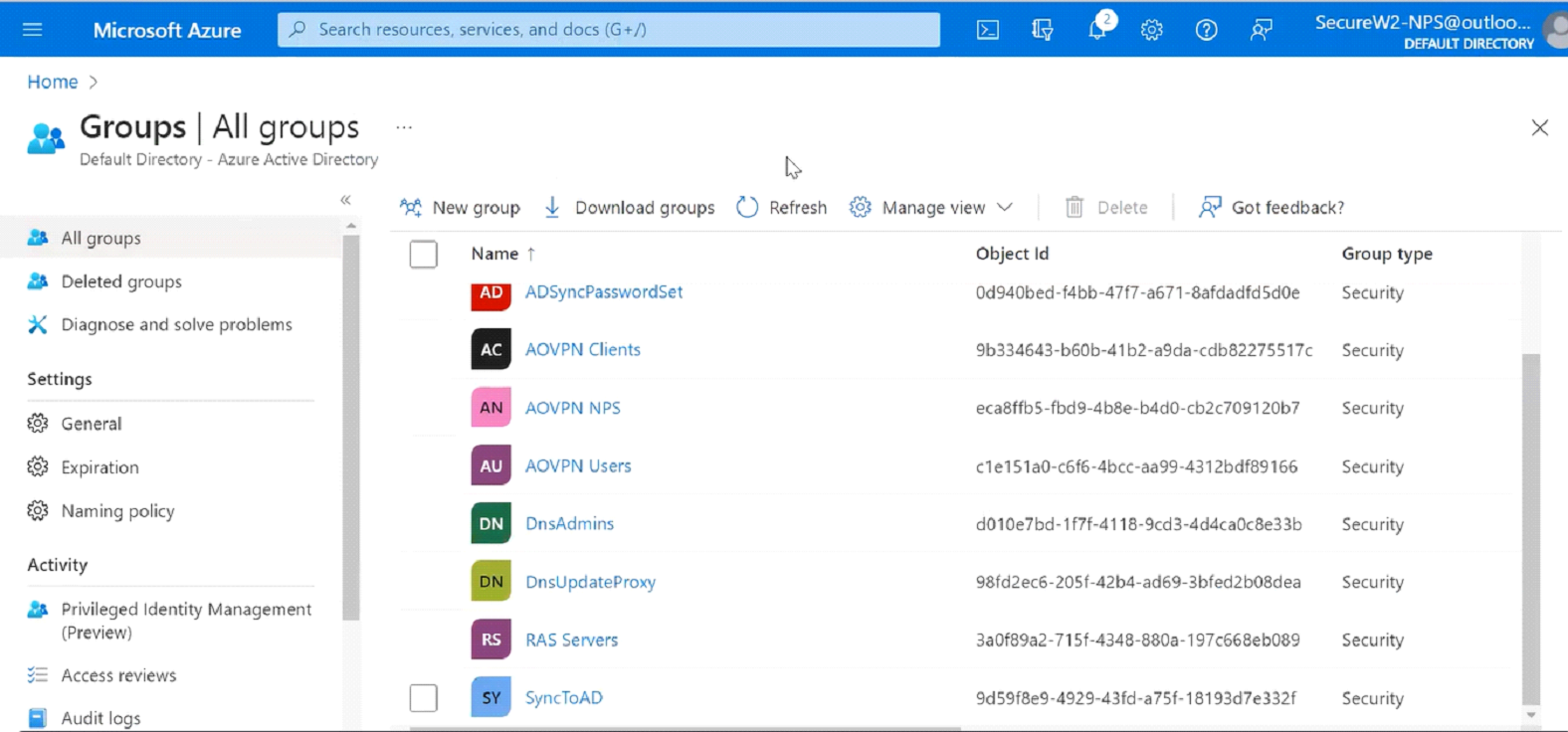Expand the Manage view dropdown
This screenshot has height=732, width=1568.
point(931,207)
